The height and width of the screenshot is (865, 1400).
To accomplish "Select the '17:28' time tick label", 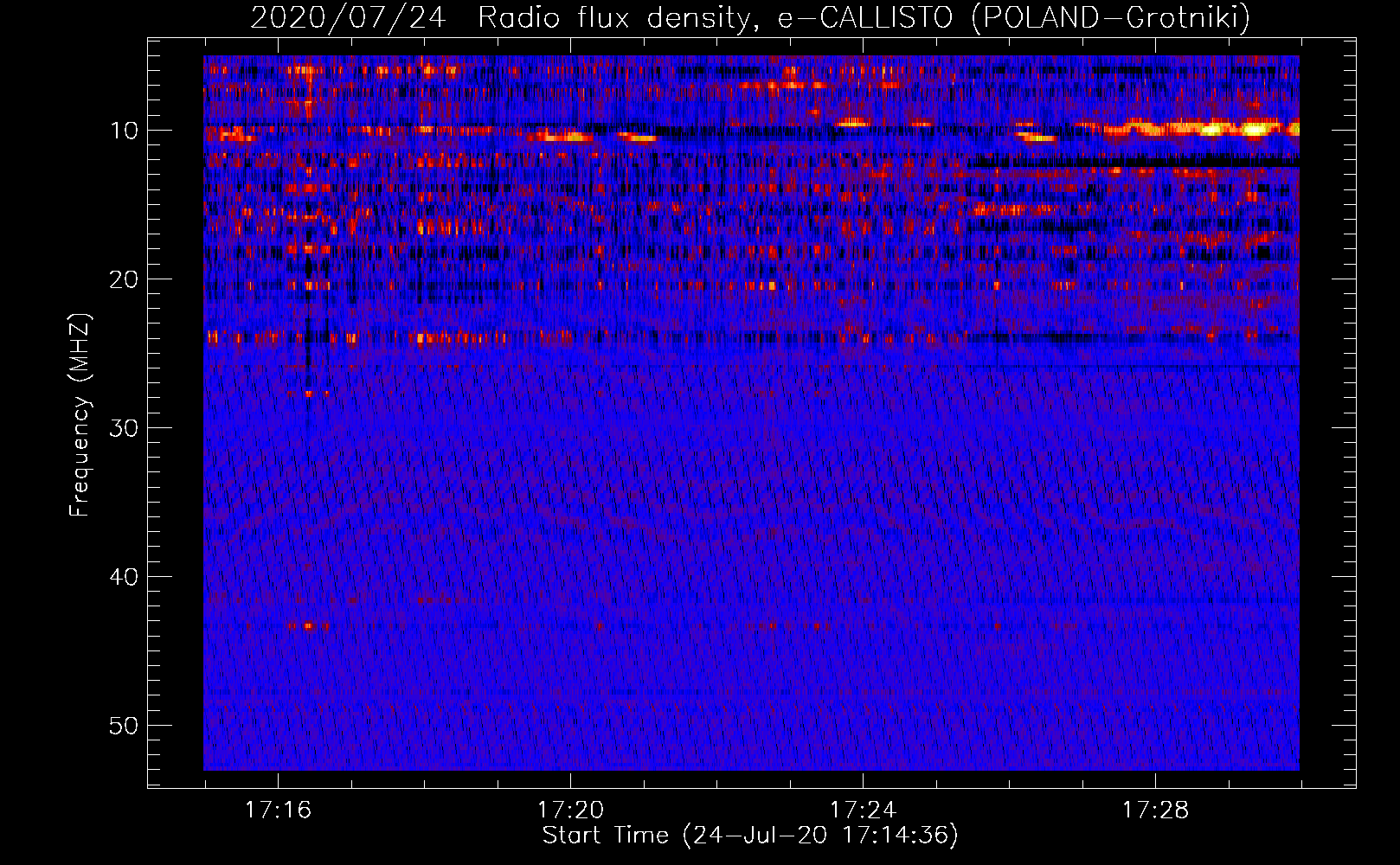I will 1155,811.
